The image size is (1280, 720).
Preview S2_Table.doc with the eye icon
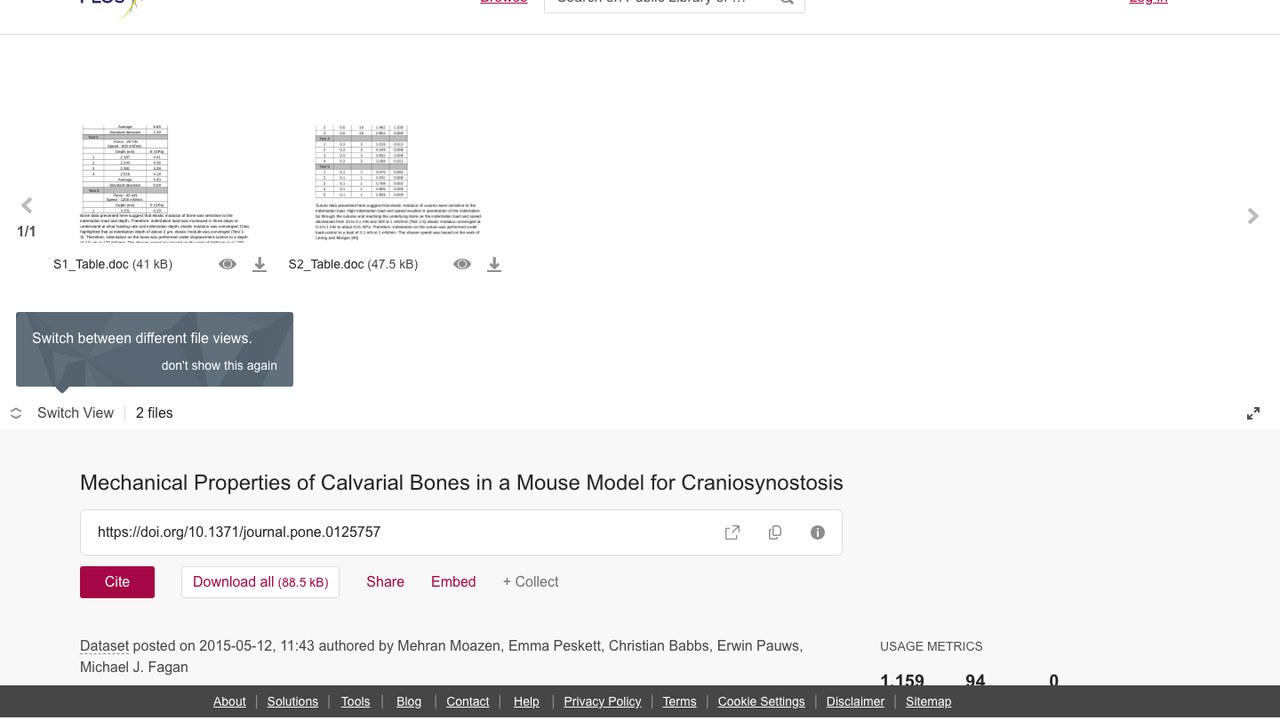pos(462,264)
